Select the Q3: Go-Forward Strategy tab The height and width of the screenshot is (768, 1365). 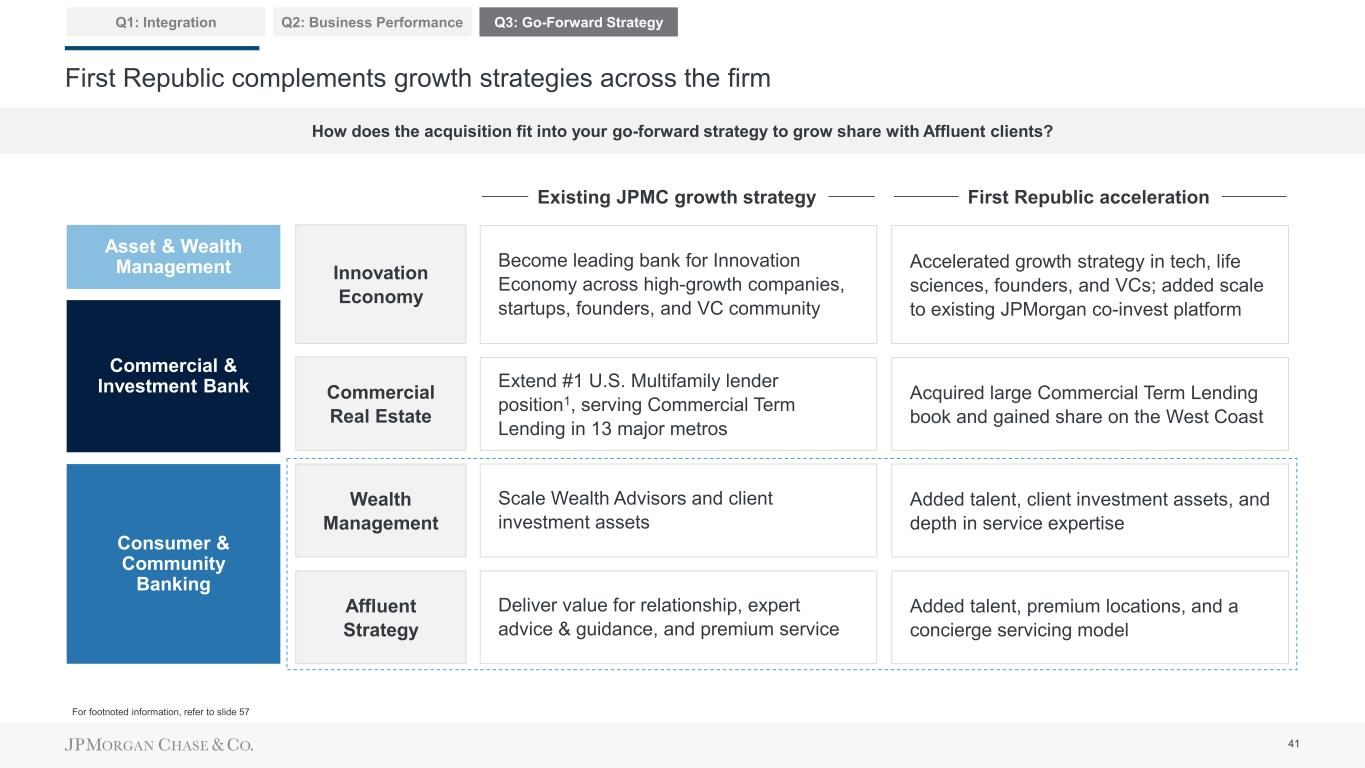[x=578, y=22]
